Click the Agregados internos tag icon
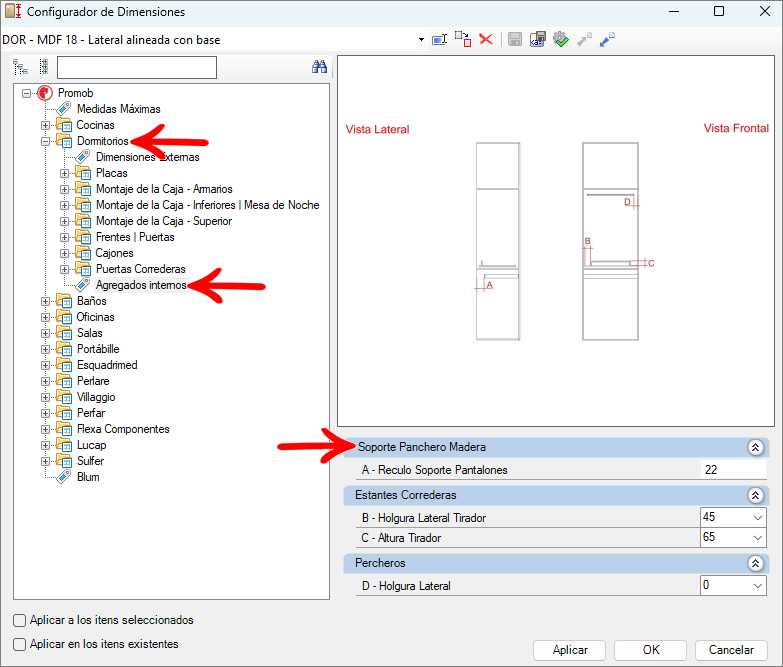Image resolution: width=783 pixels, height=667 pixels. pyautogui.click(x=82, y=285)
